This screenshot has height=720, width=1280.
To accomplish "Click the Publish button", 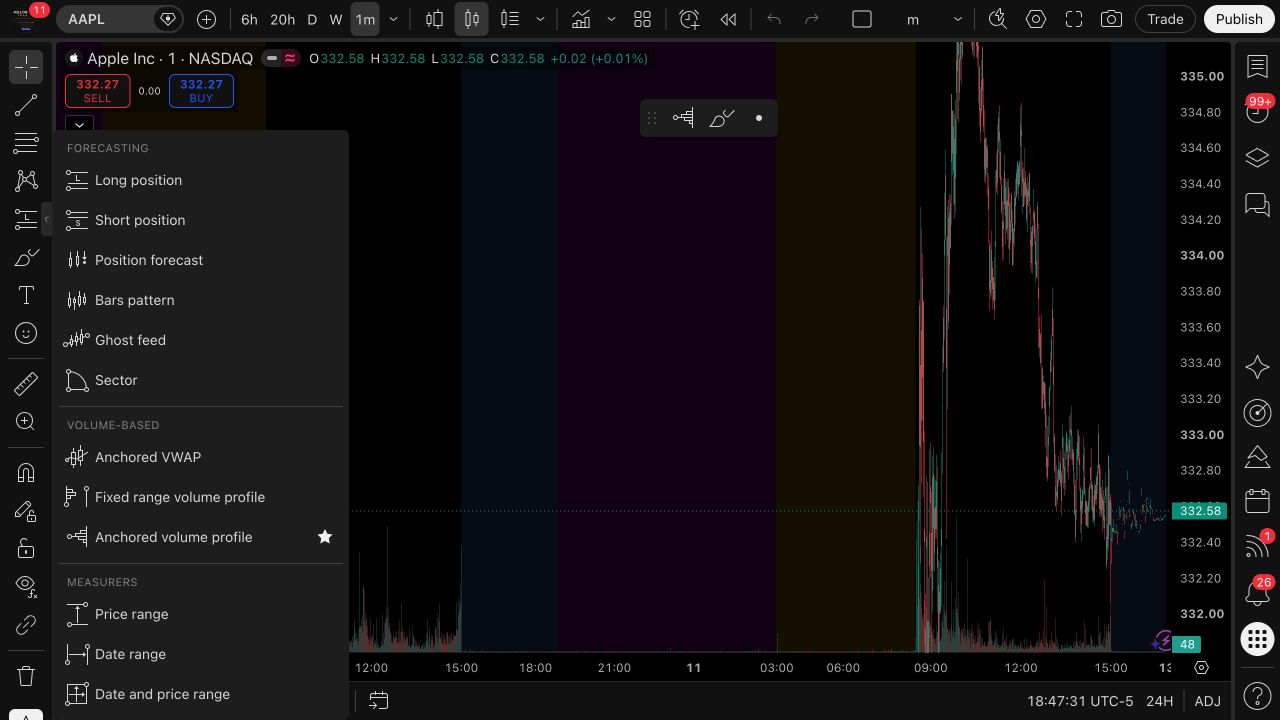I will click(1239, 19).
